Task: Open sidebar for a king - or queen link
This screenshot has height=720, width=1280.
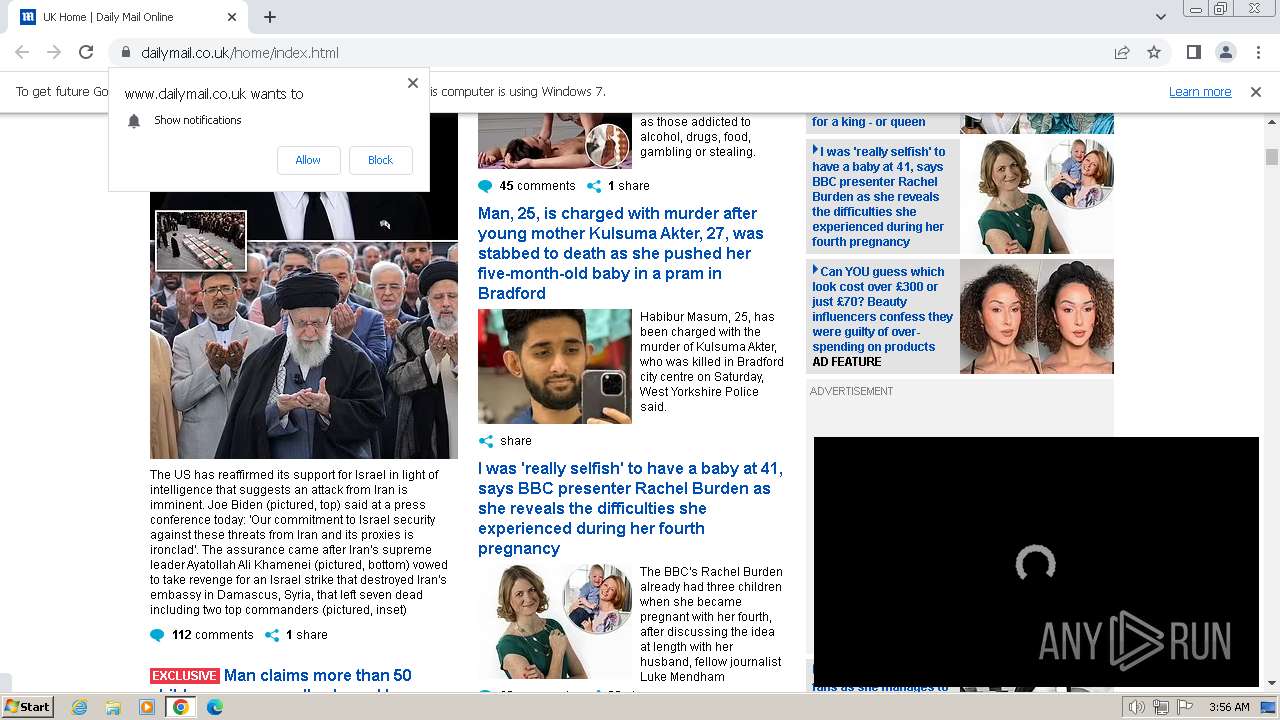Action: (869, 122)
